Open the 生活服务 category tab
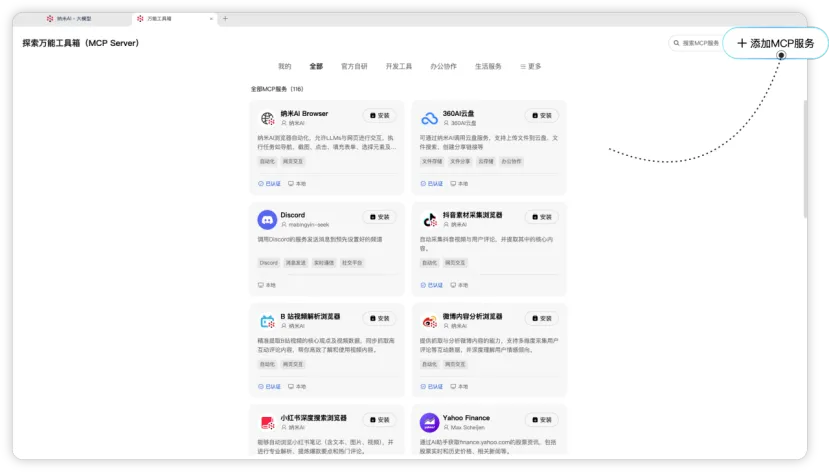This screenshot has width=829, height=472. [x=488, y=66]
